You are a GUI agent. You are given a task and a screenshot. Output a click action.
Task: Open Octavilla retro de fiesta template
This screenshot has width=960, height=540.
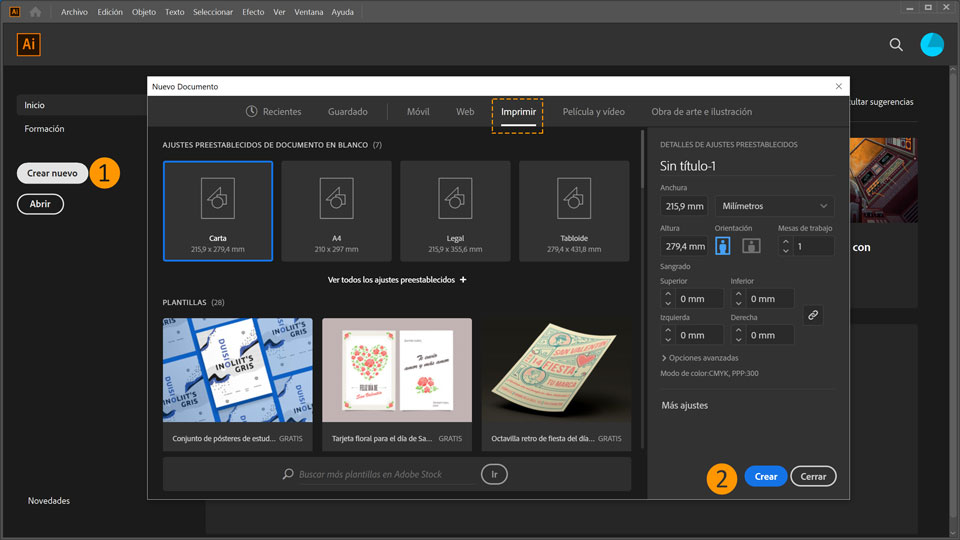[x=557, y=384]
